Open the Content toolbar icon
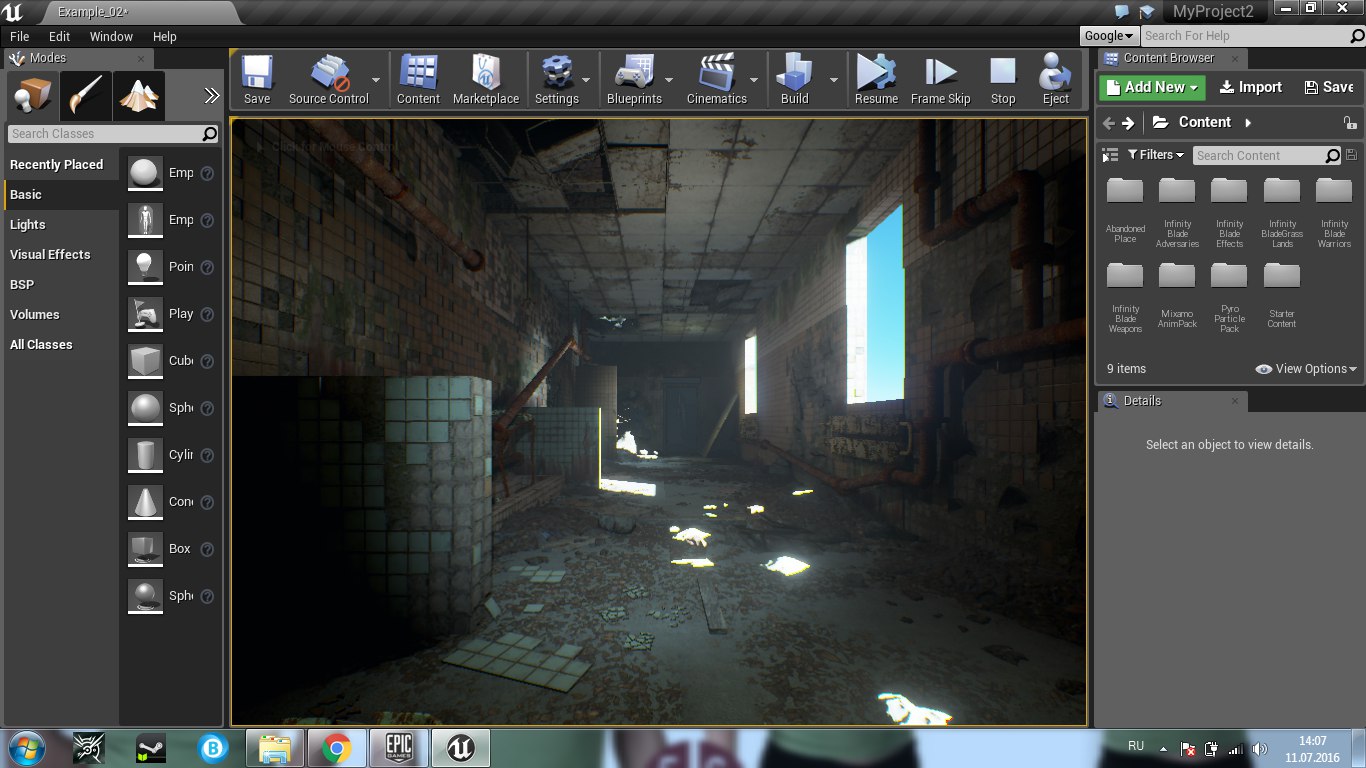Image resolution: width=1366 pixels, height=768 pixels. point(418,79)
